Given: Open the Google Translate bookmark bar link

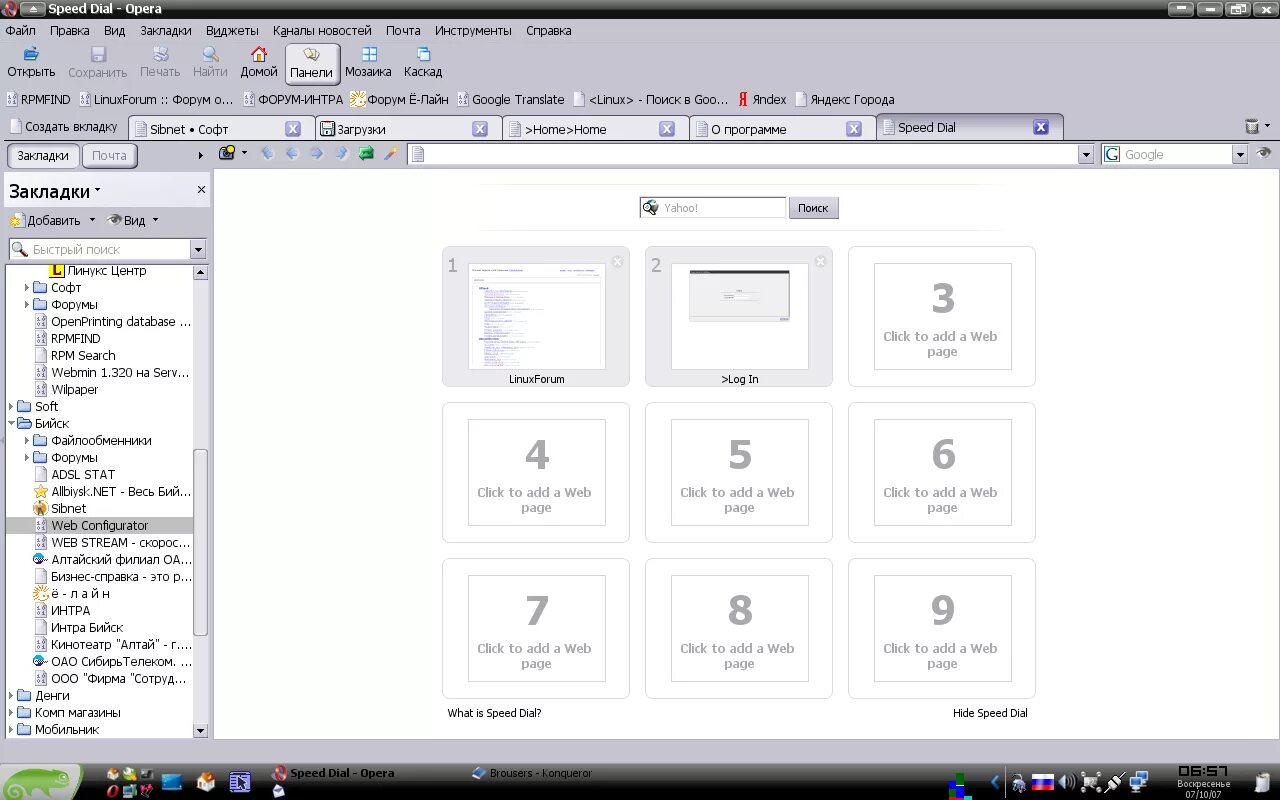Looking at the screenshot, I should tap(511, 99).
